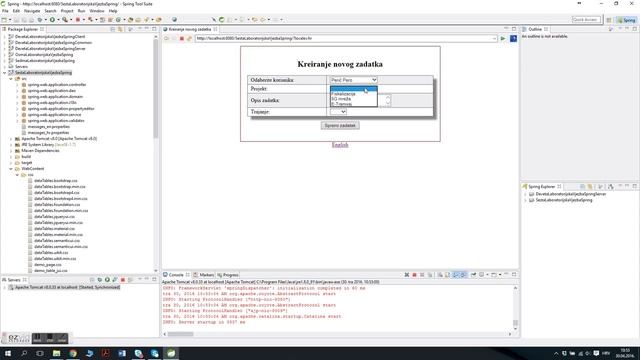Click the blue external browser icon beside URL

513,38
